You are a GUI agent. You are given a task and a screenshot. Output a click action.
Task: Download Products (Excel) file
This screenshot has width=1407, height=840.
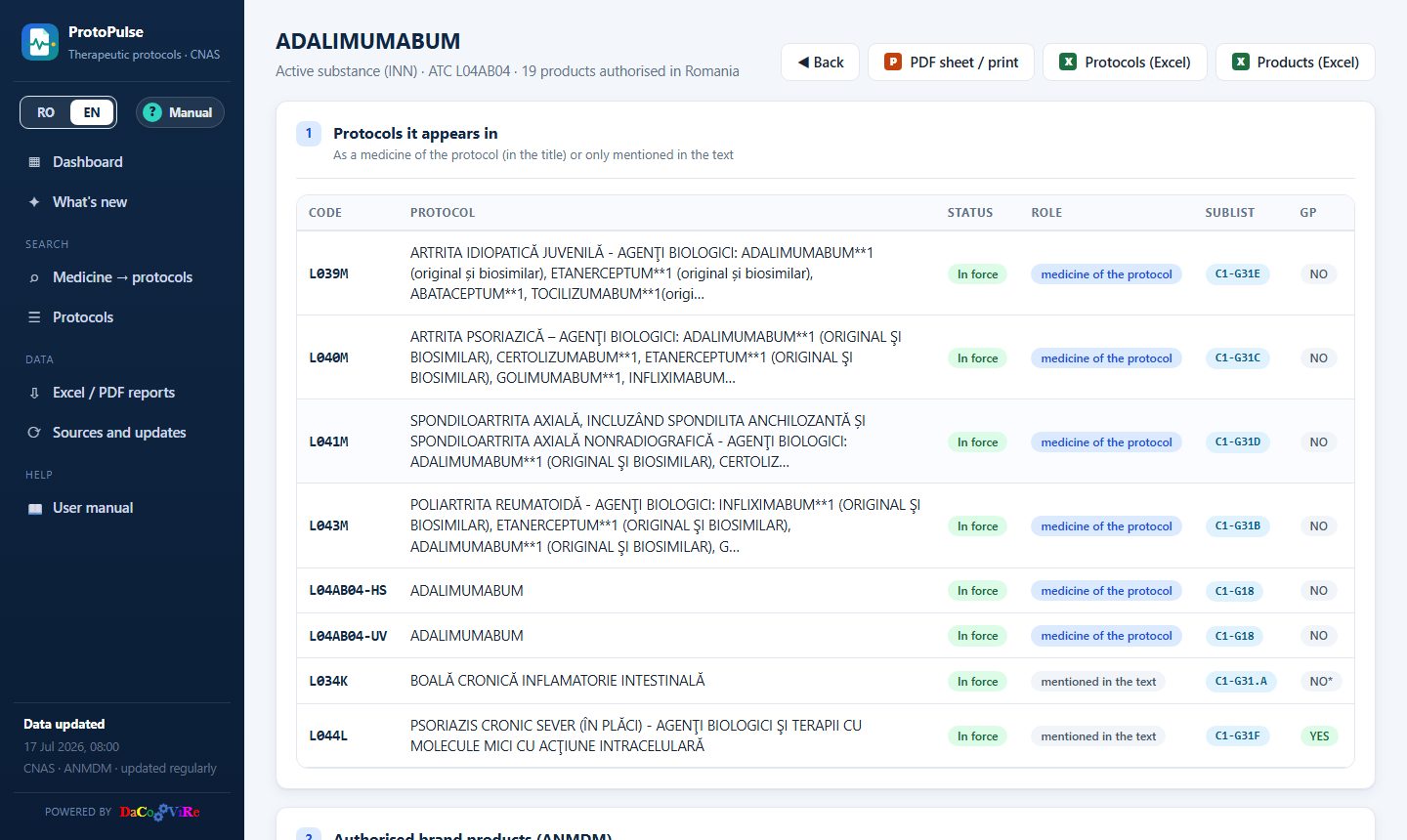(1295, 62)
